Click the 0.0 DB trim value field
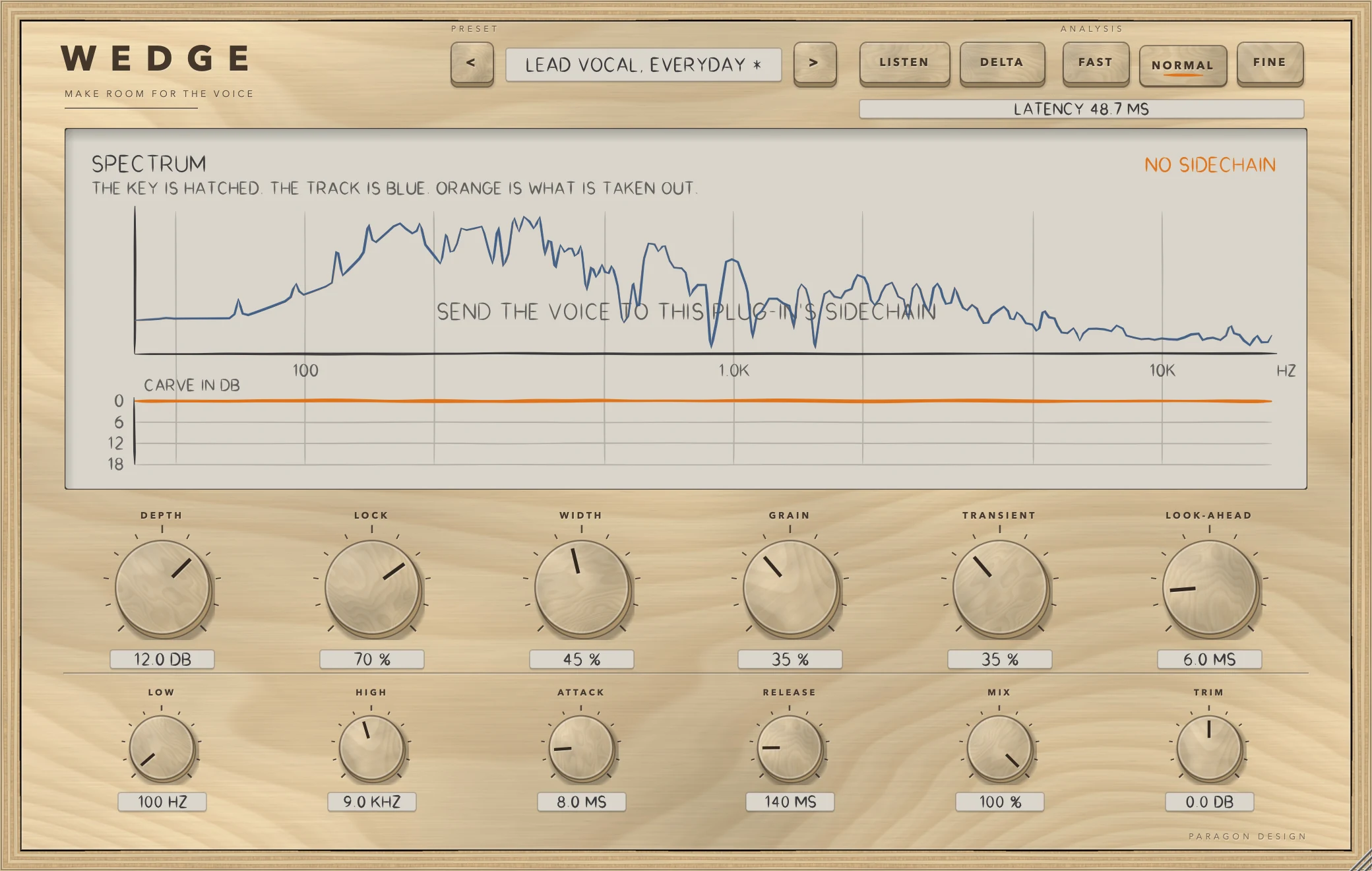The height and width of the screenshot is (871, 1372). (1210, 802)
